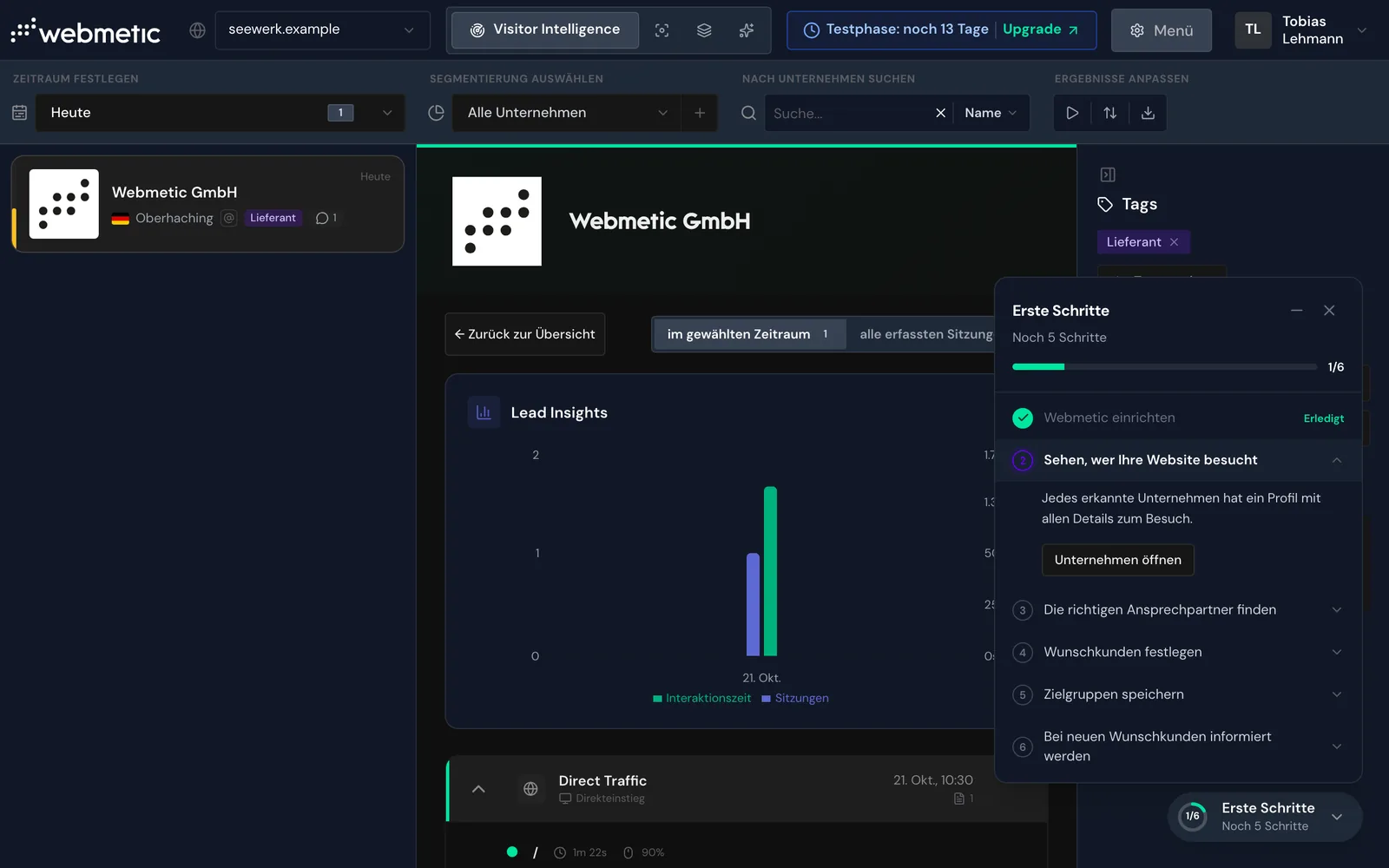Viewport: 1389px width, 868px height.
Task: Collapse the right sidebar panel icon above Tags
Action: pyautogui.click(x=1108, y=174)
